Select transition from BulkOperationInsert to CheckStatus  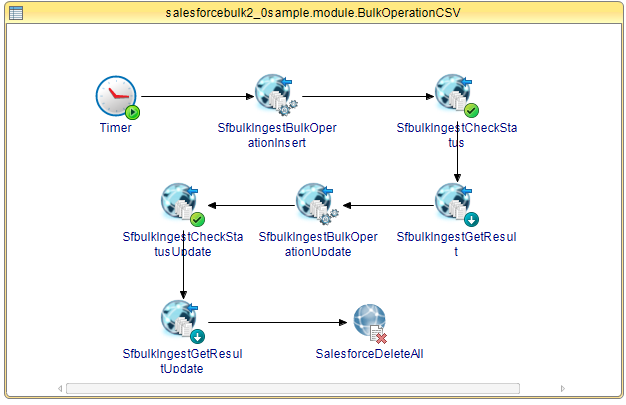(368, 96)
